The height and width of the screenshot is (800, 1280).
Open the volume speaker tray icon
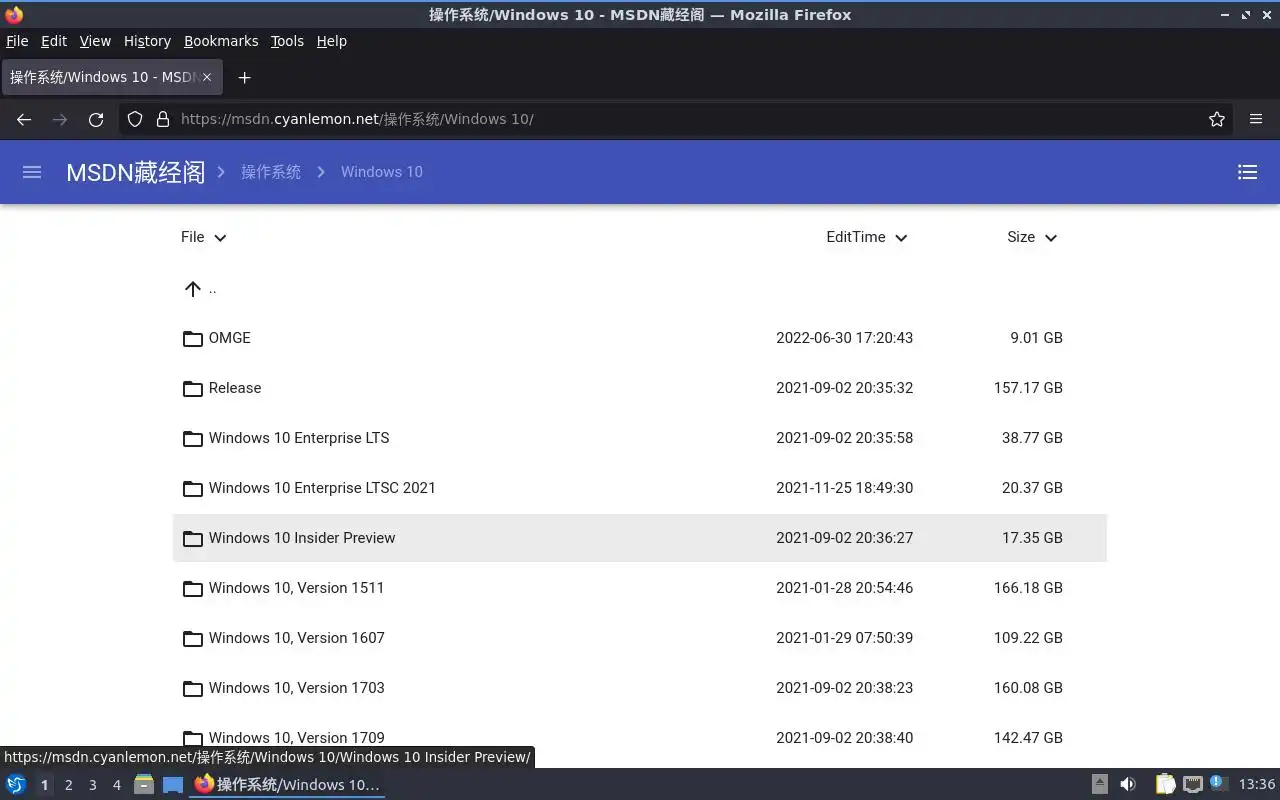tap(1128, 785)
